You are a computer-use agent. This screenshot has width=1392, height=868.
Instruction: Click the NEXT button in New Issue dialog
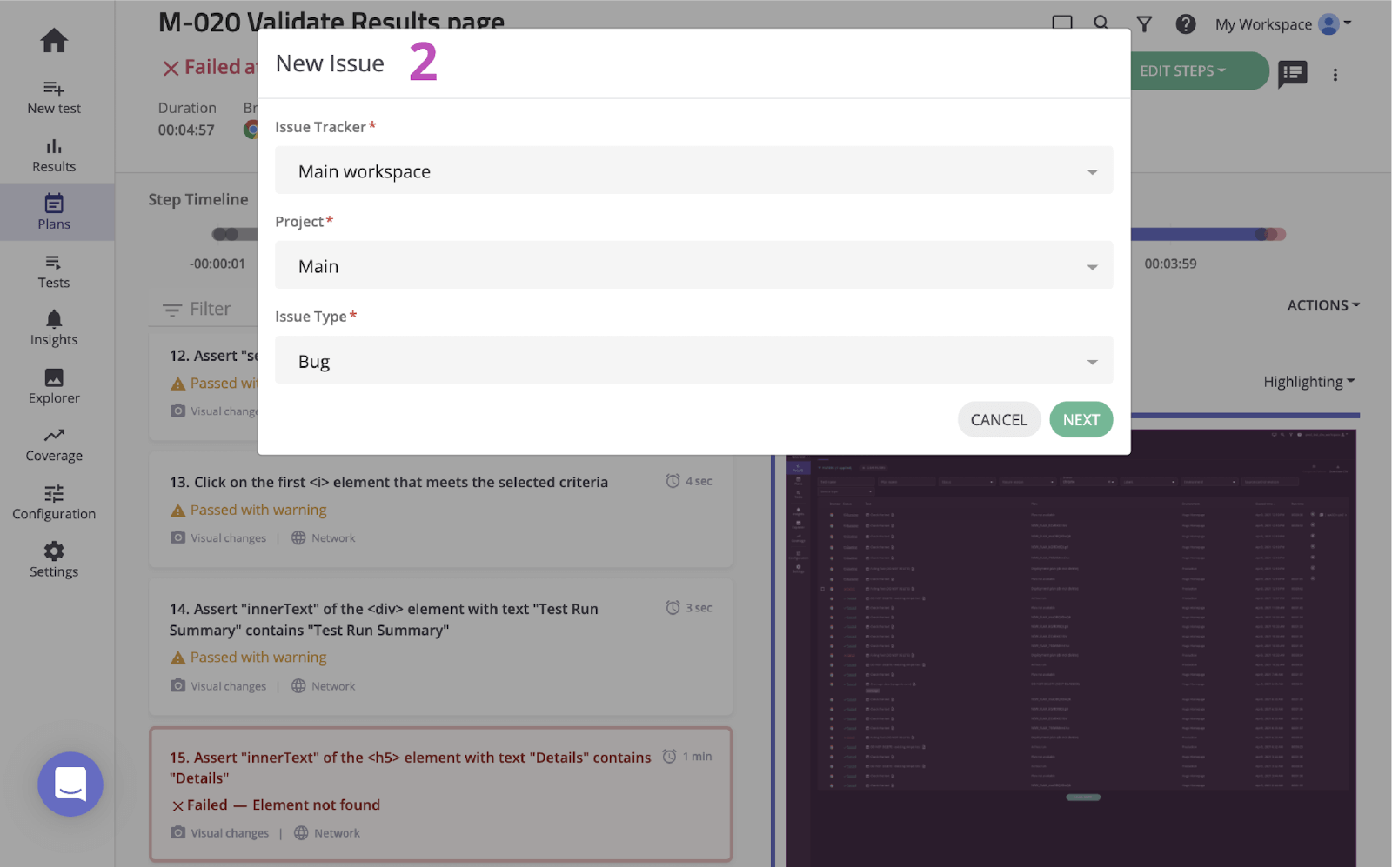point(1081,419)
